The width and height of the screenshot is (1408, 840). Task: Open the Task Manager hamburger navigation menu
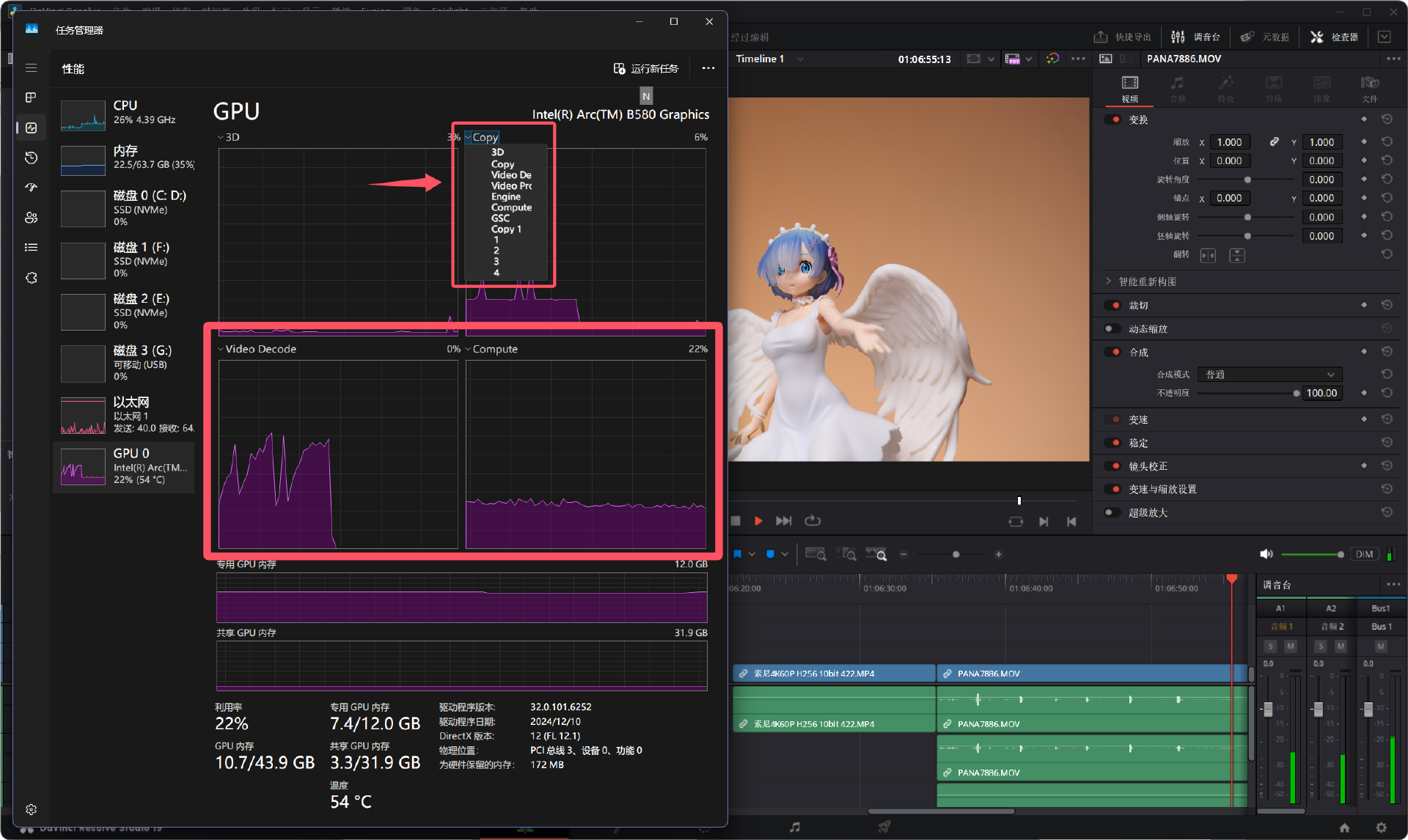coord(31,68)
